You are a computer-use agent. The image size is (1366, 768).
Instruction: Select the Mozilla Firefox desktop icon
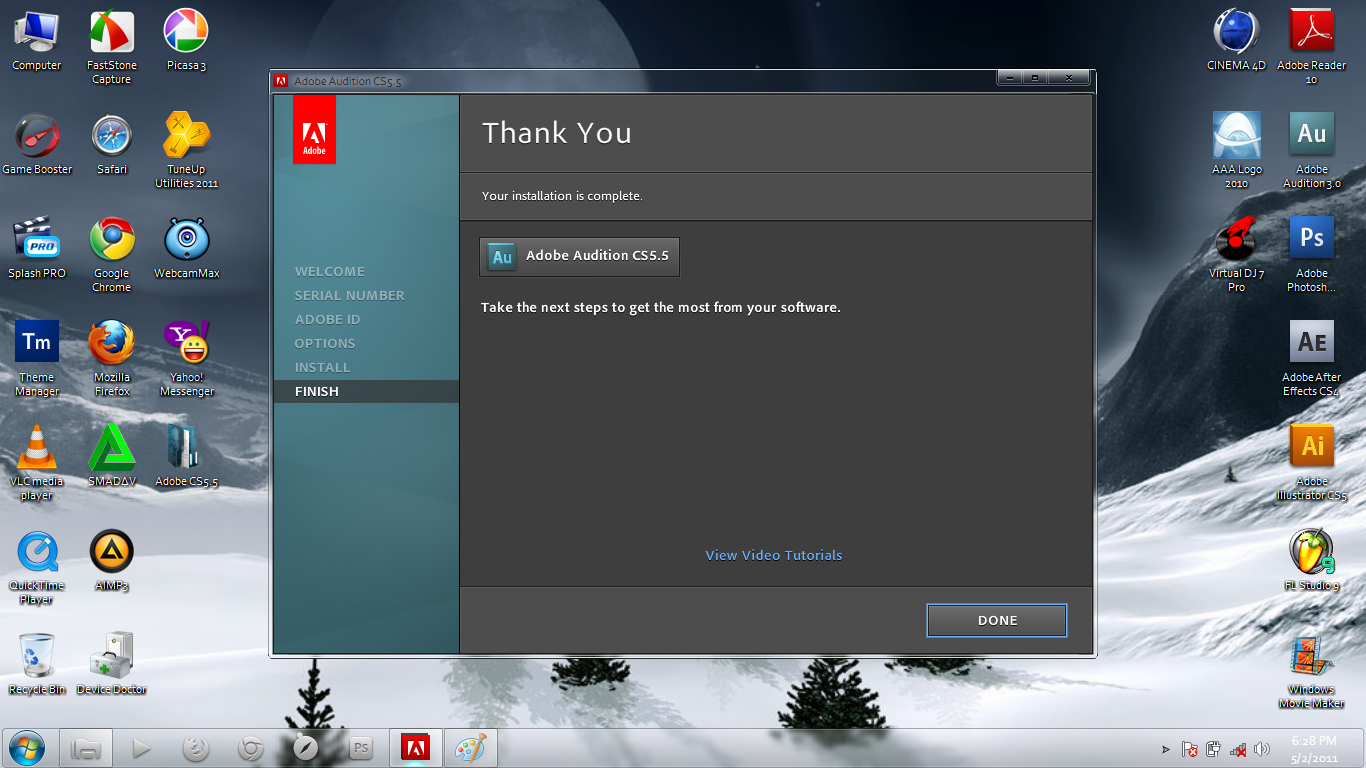(x=112, y=360)
